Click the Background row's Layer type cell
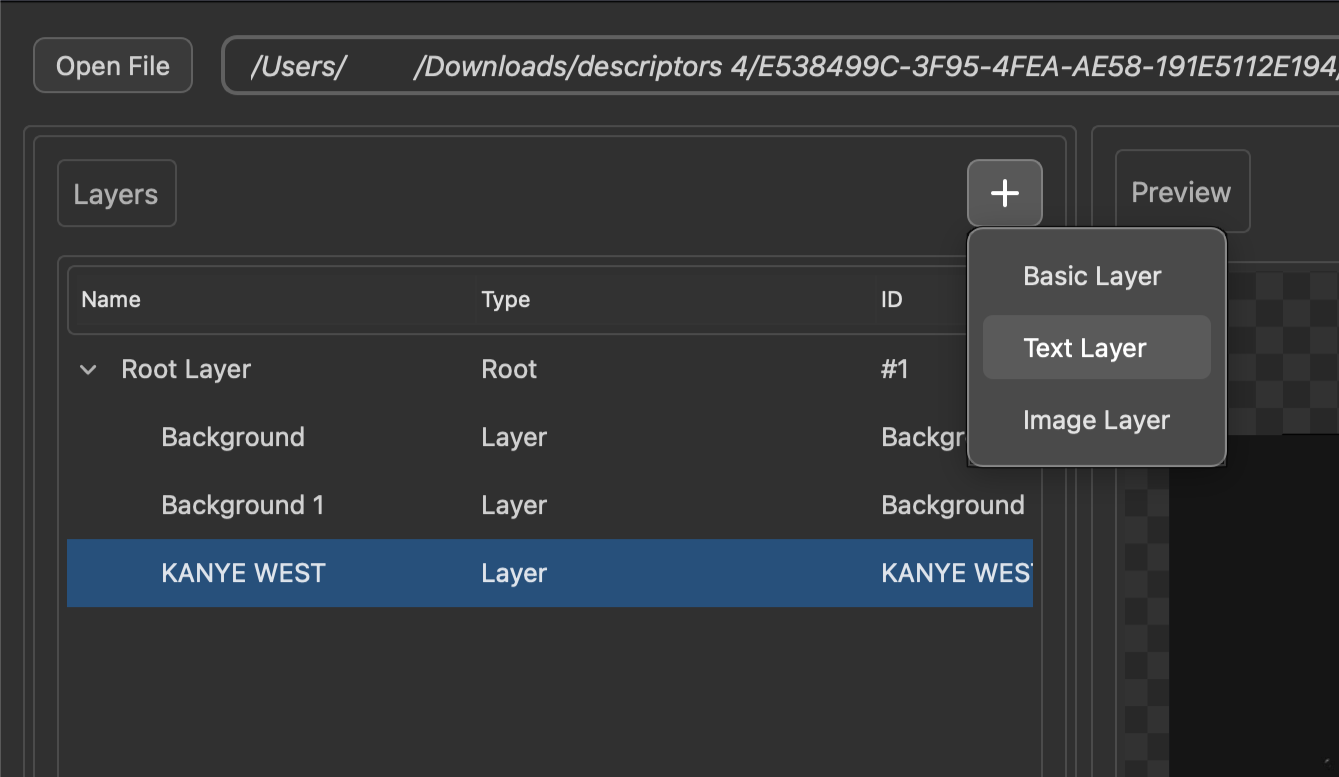 514,438
